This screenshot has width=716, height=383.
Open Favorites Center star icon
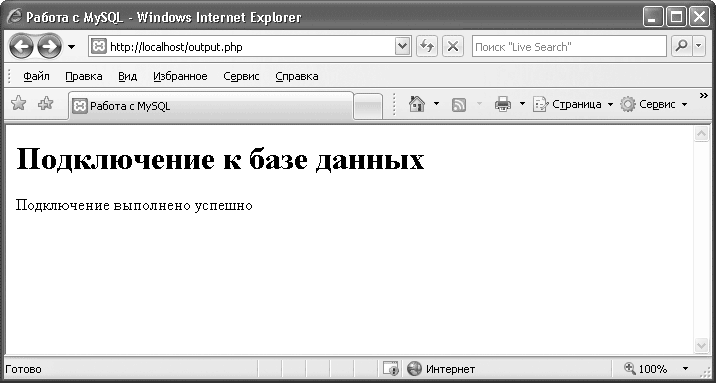point(18,104)
